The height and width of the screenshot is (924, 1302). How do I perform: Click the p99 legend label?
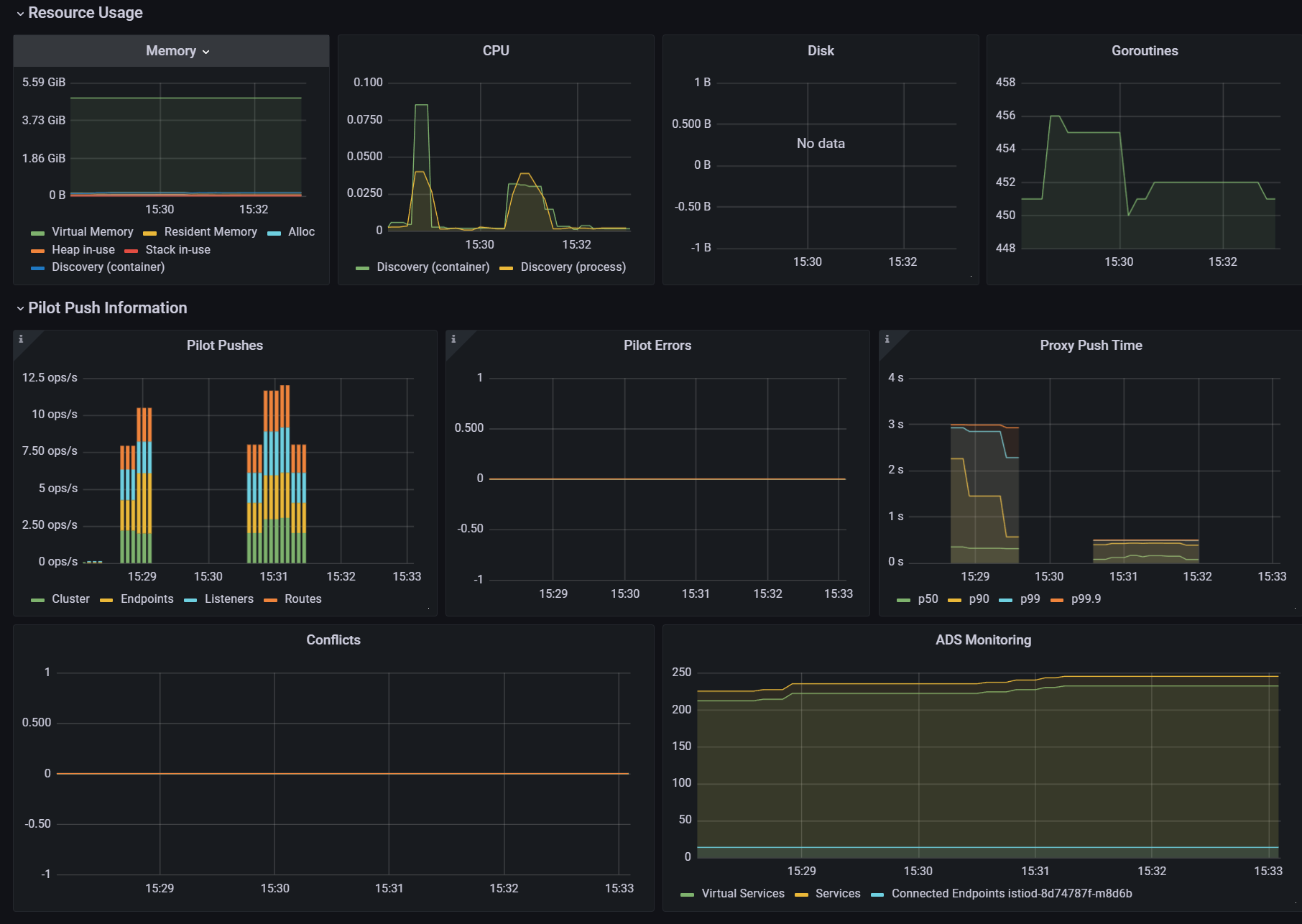pos(1030,599)
